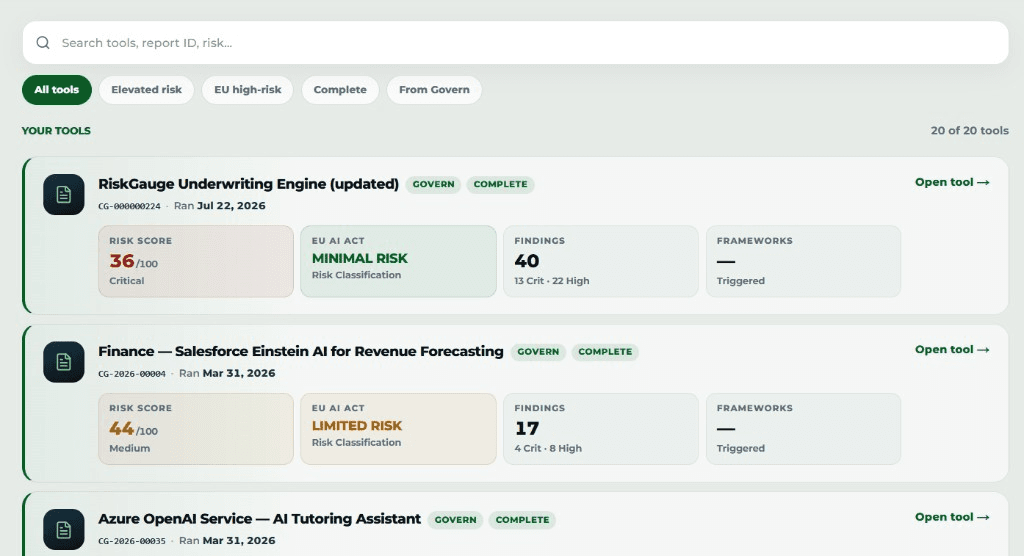Click the GOVERN badge on RiskGauge card
1024x556 pixels.
tap(434, 184)
